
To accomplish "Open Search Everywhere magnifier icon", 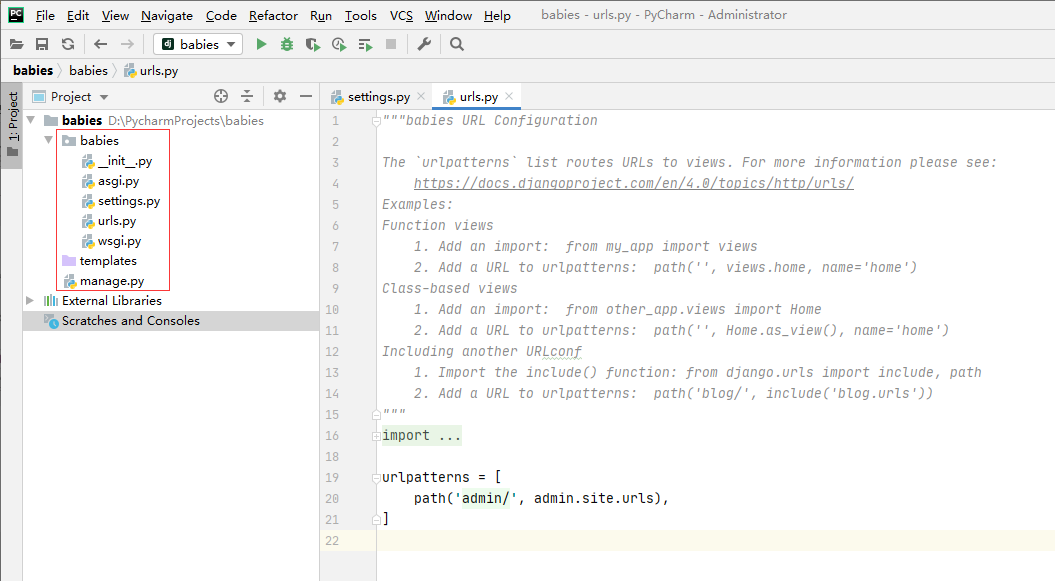I will coord(457,44).
